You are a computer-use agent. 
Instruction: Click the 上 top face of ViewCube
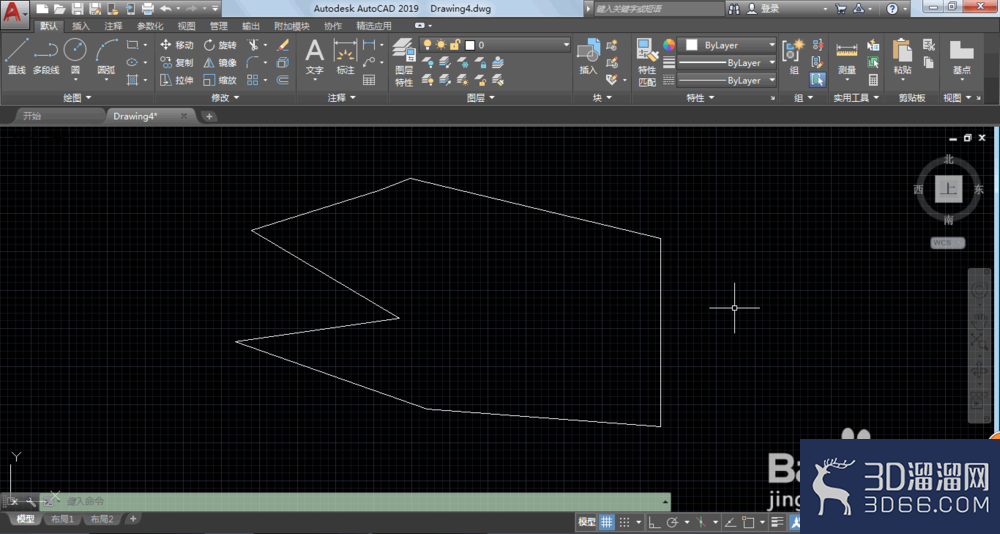click(948, 189)
